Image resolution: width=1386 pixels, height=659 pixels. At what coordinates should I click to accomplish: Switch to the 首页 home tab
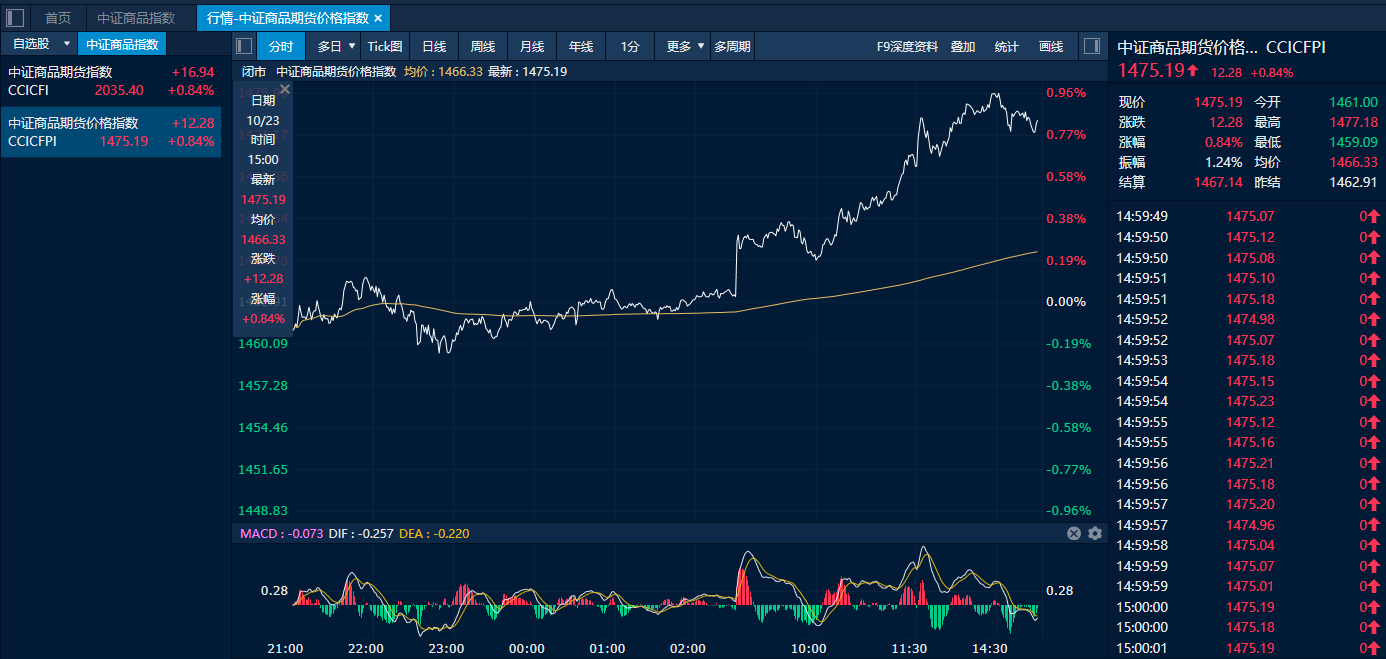pyautogui.click(x=58, y=18)
